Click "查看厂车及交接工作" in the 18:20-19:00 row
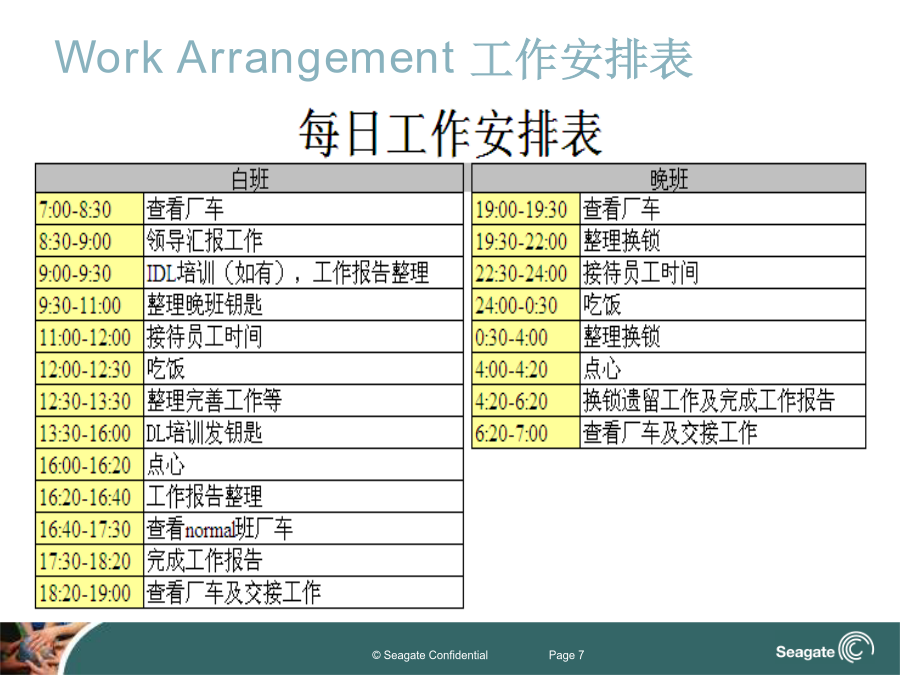 pos(303,593)
